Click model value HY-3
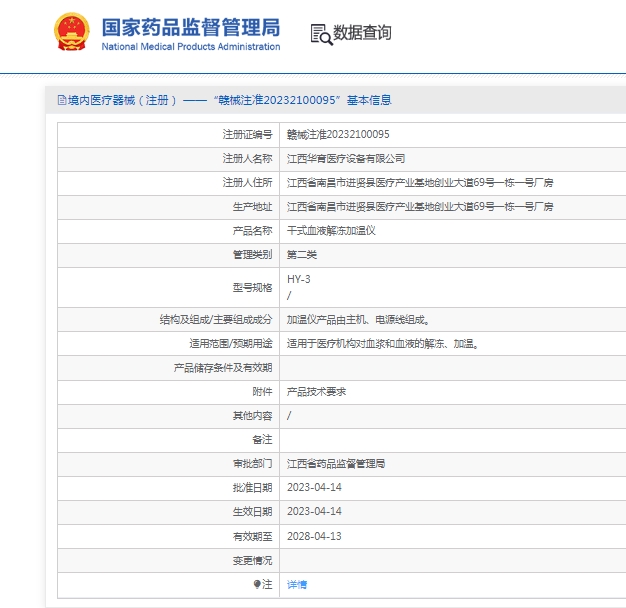This screenshot has height=608, width=626. [299, 279]
